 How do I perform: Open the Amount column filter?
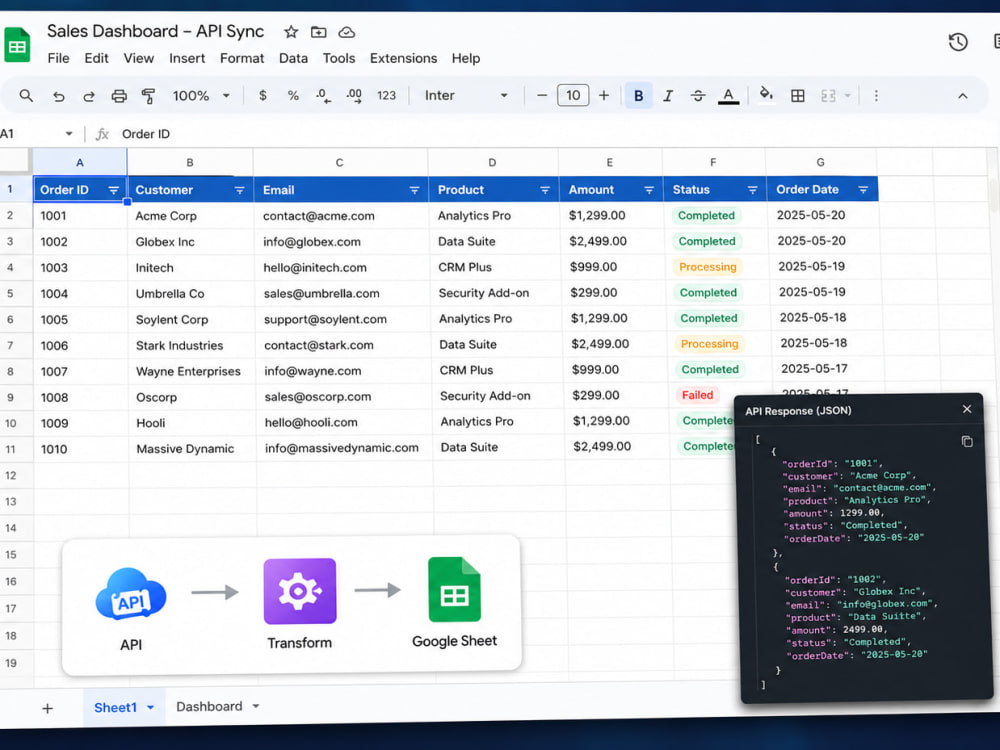tap(649, 190)
